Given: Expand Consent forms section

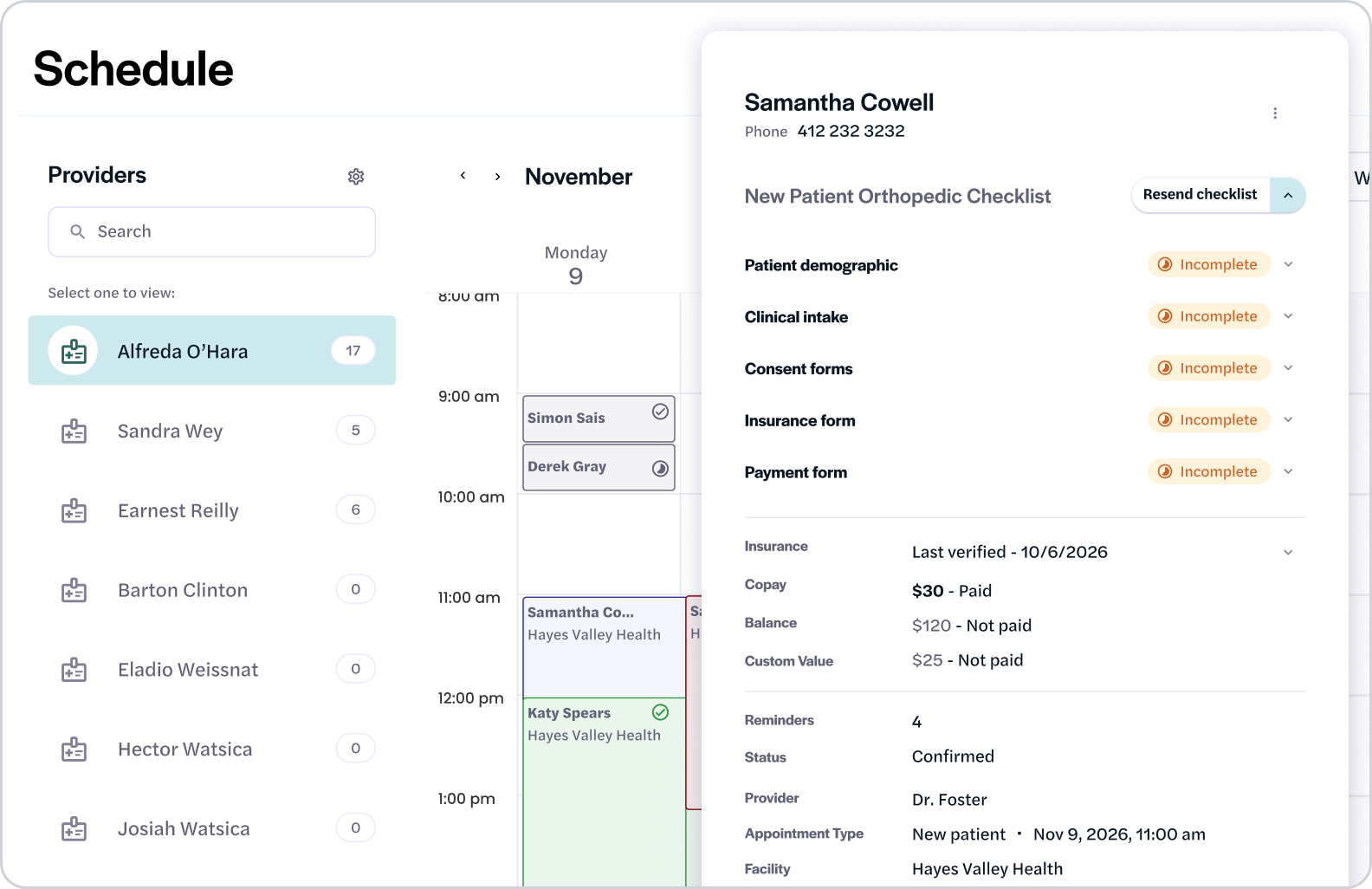Looking at the screenshot, I should tap(1288, 368).
